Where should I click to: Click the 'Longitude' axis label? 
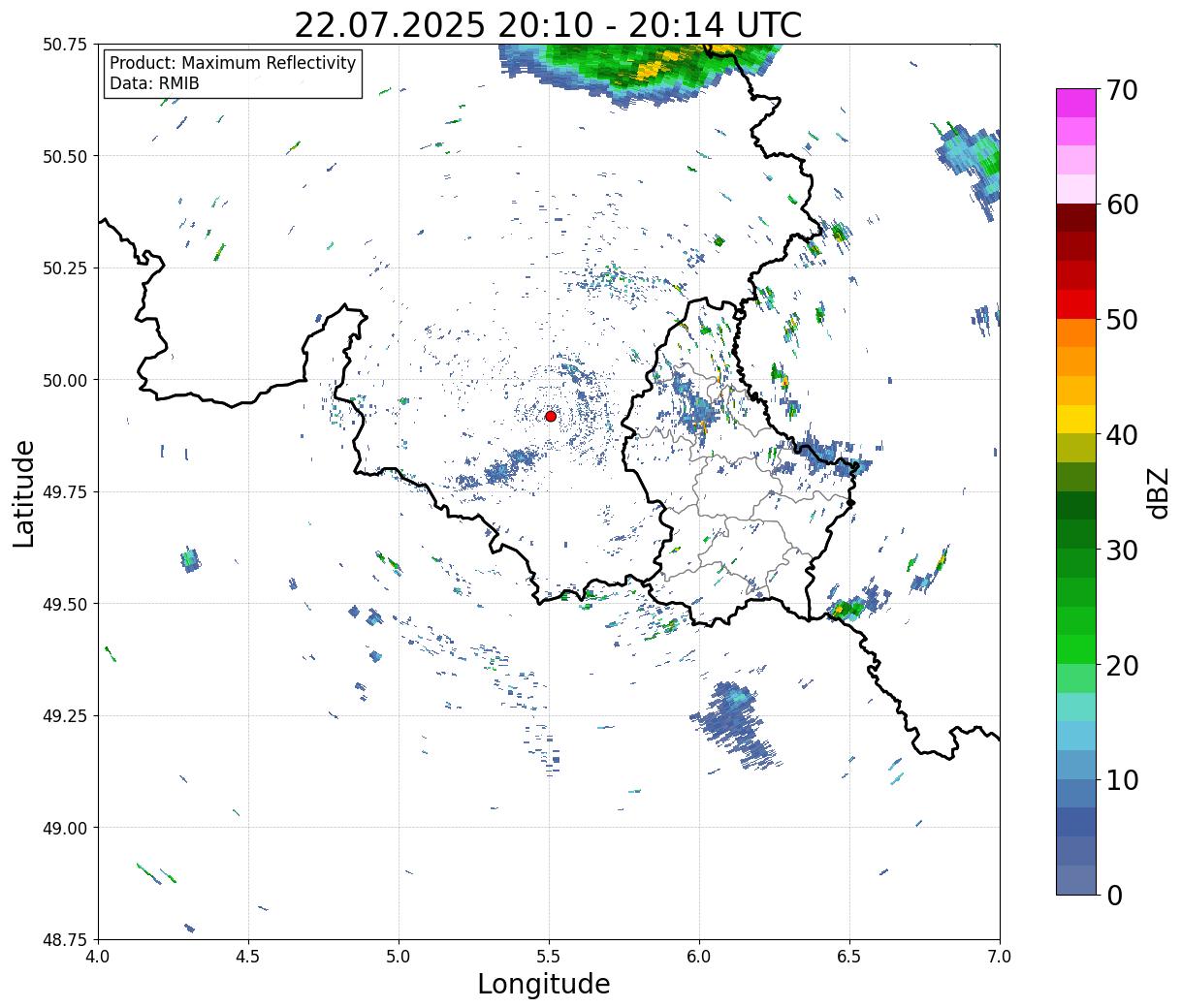click(x=544, y=984)
